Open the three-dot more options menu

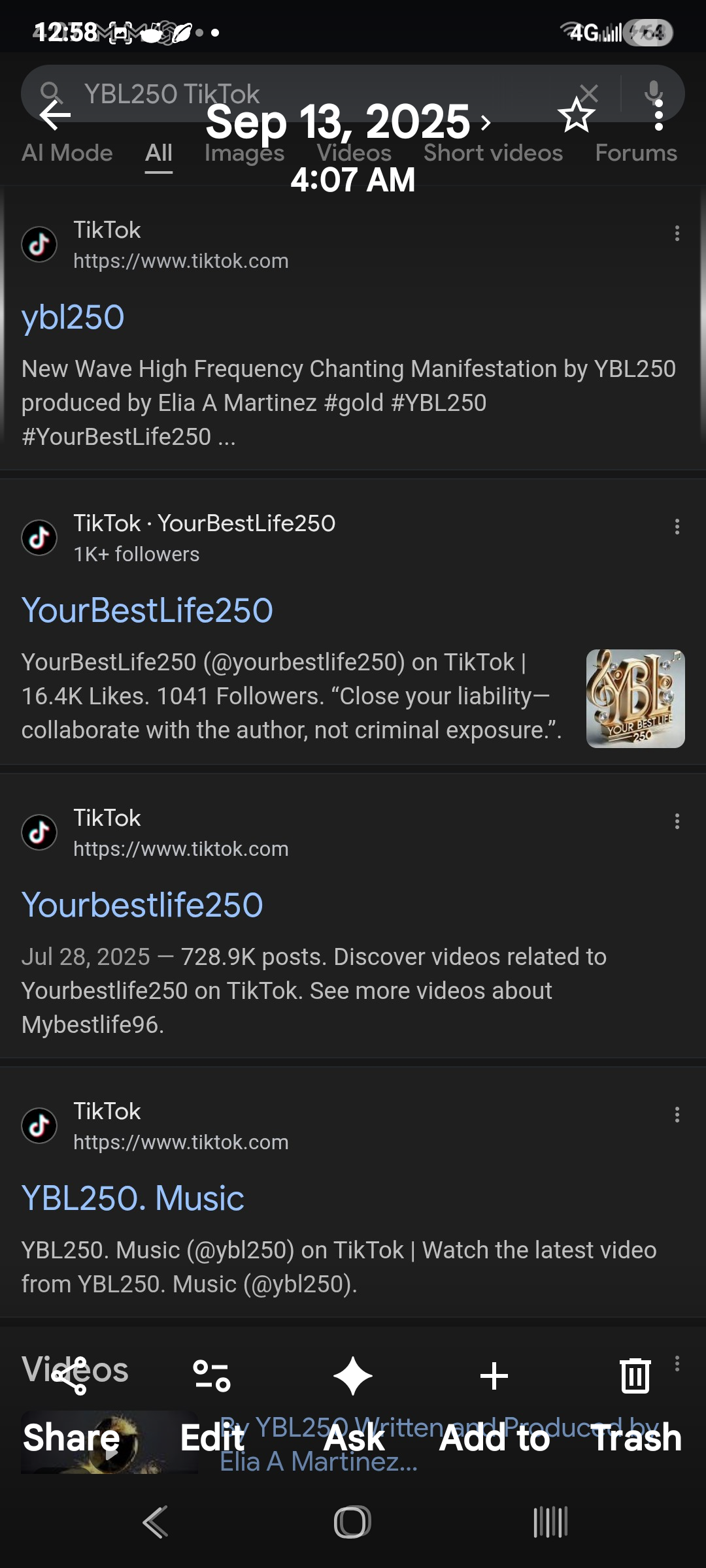click(x=658, y=116)
